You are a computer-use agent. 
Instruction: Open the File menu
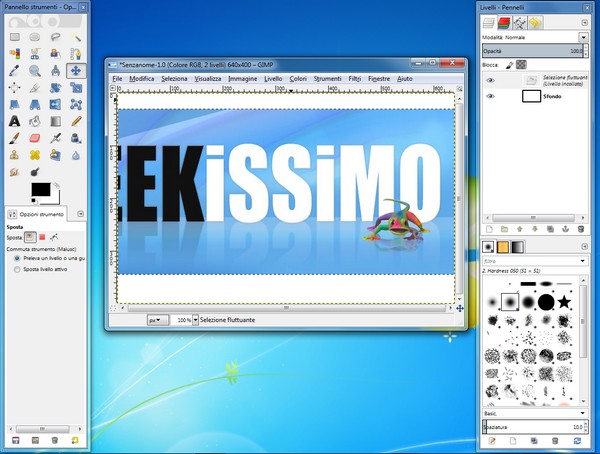click(117, 79)
